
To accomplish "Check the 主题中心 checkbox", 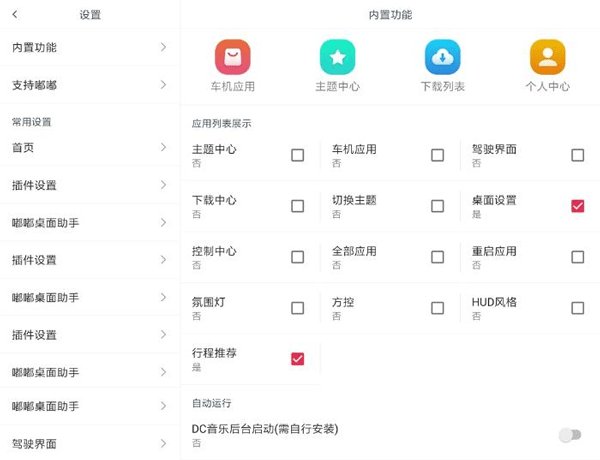I will click(x=297, y=155).
